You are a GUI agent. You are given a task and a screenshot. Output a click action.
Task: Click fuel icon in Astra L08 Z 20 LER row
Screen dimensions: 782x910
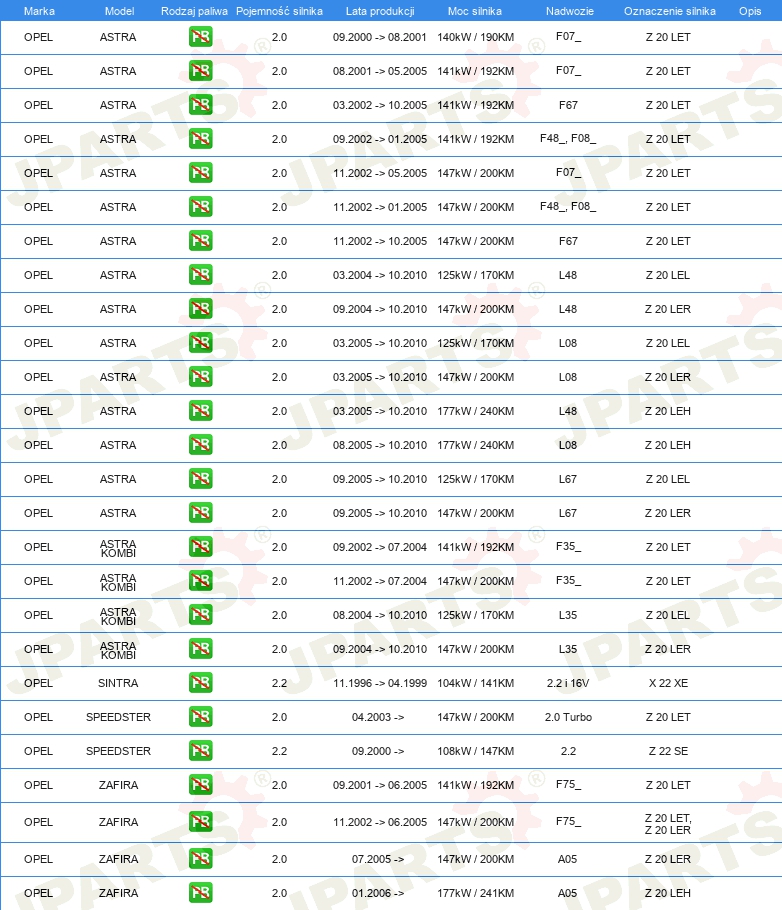(200, 377)
